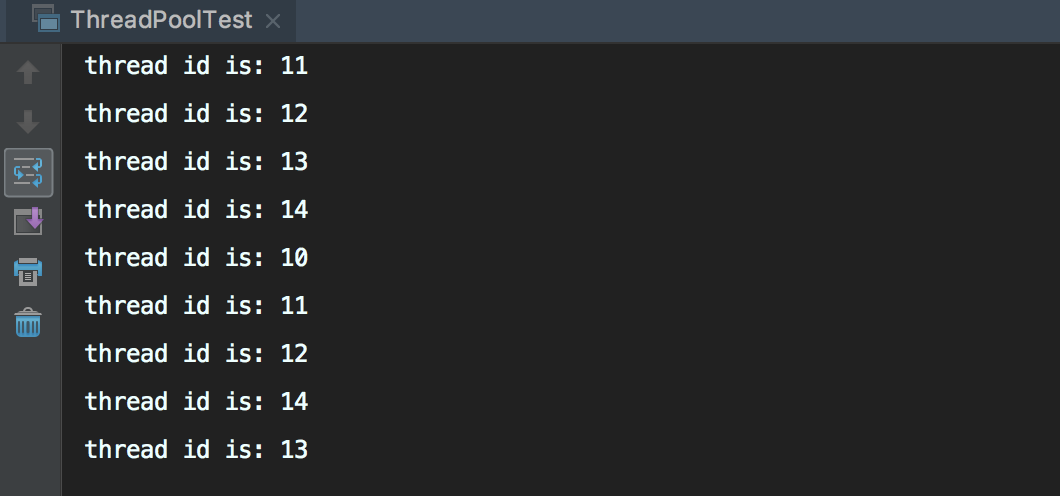
Task: Click empty tab bar area right of ThreadPoolTest
Action: tap(676, 20)
